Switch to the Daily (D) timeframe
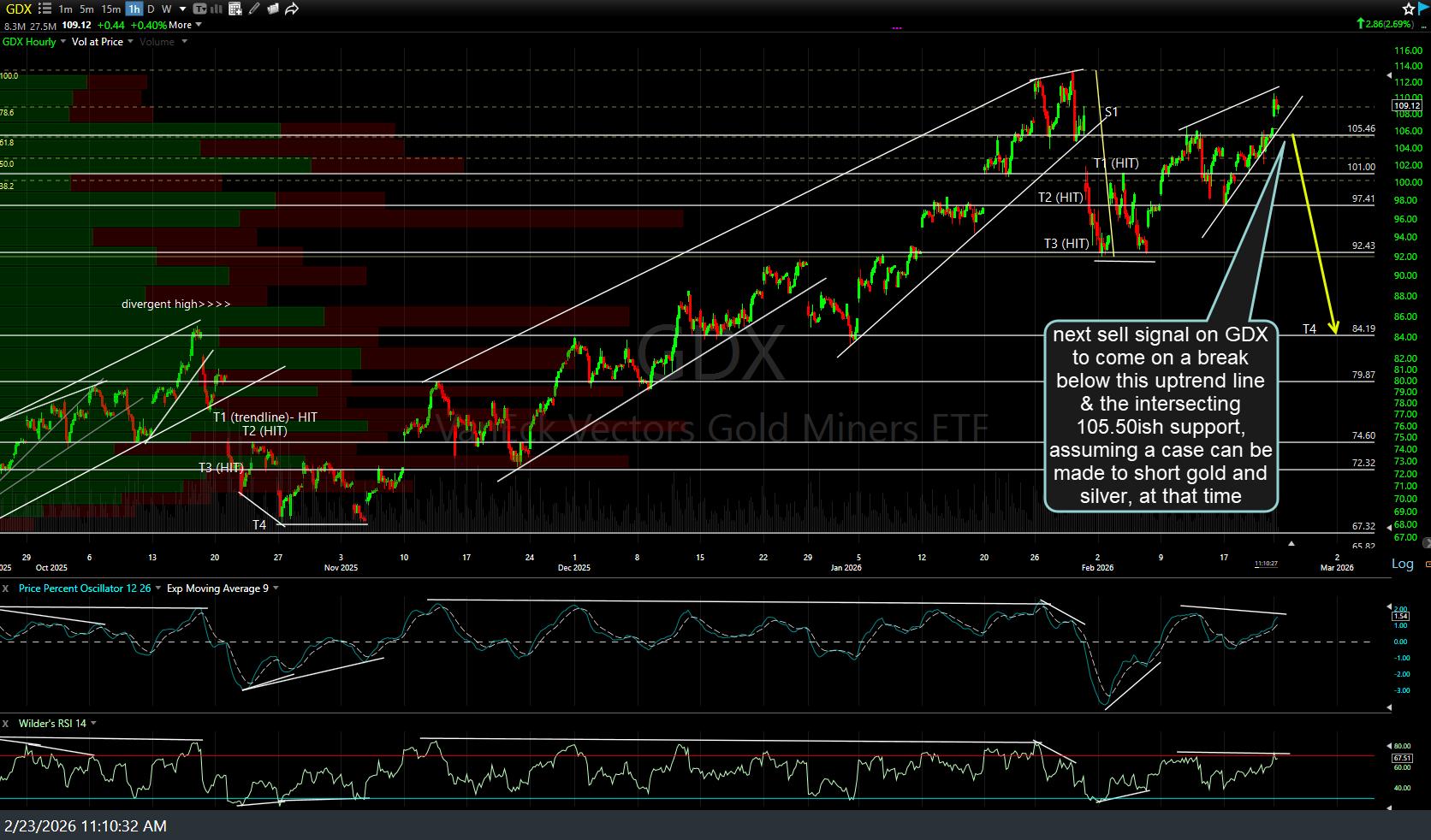 [151, 9]
